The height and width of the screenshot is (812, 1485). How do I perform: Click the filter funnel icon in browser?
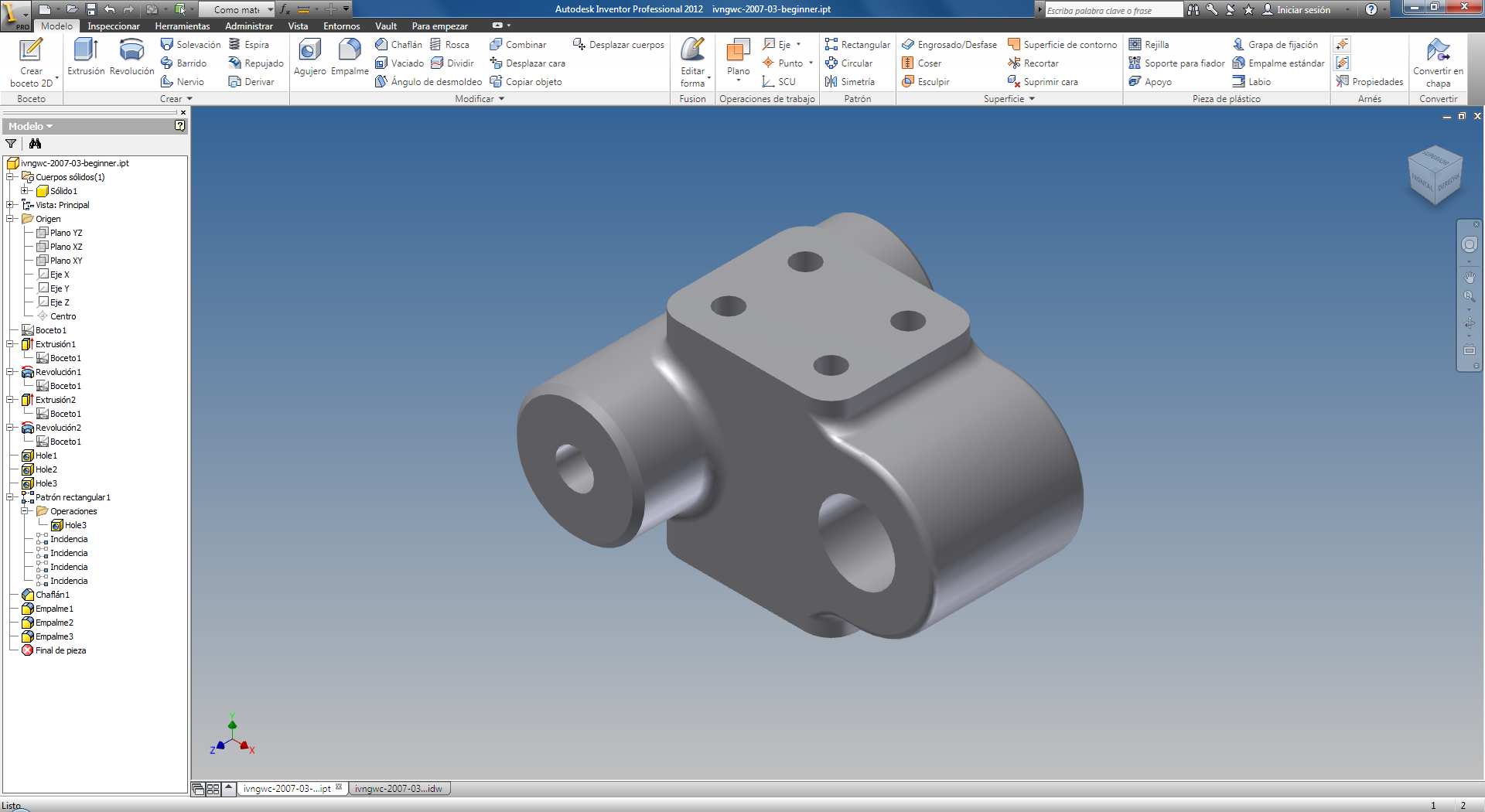pyautogui.click(x=11, y=144)
